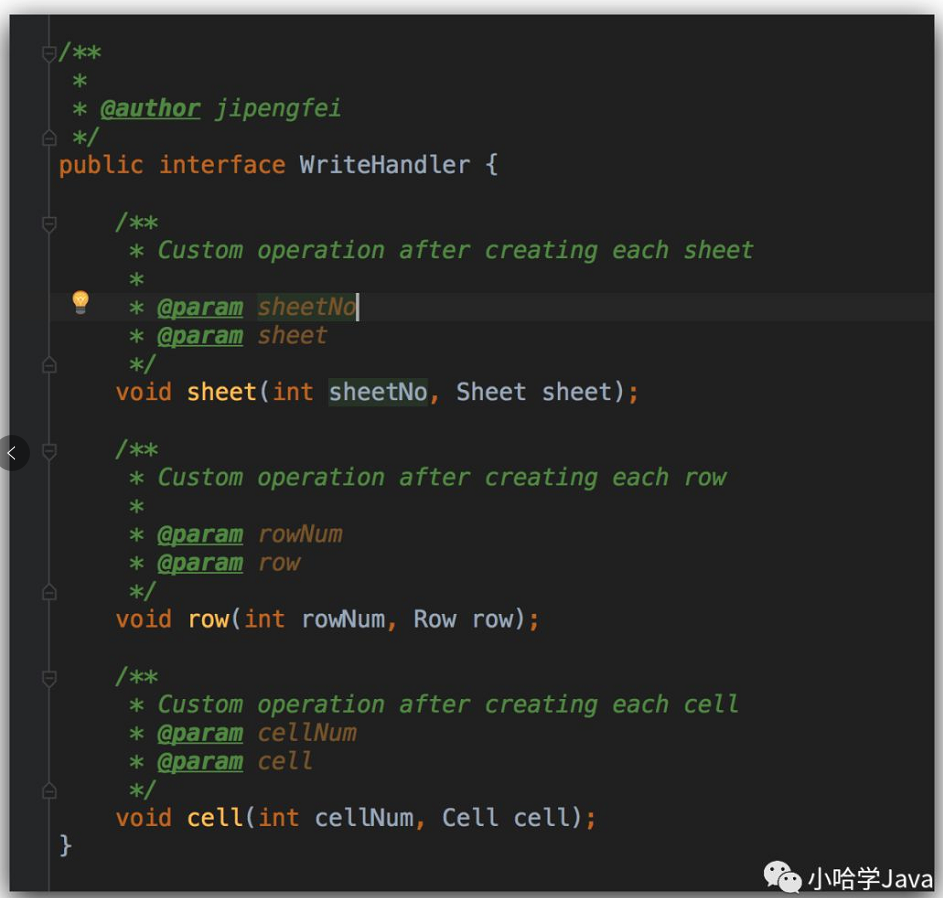Click the @param tag before Javadoc 'row'
This screenshot has width=943, height=898.
tap(200, 563)
